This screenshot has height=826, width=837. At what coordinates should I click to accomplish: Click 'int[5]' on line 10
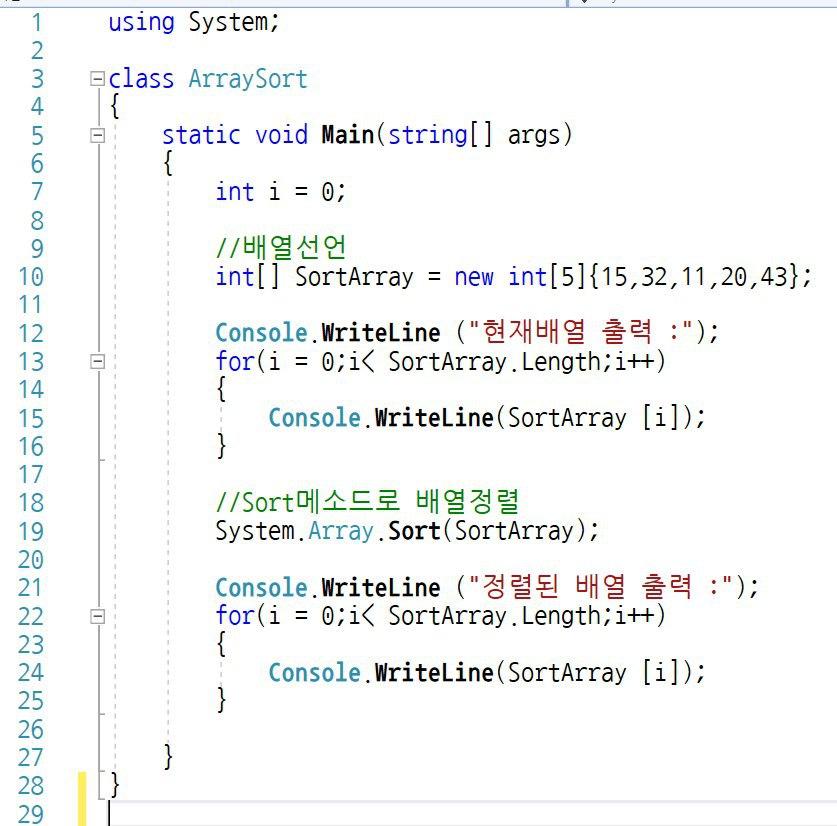548,277
